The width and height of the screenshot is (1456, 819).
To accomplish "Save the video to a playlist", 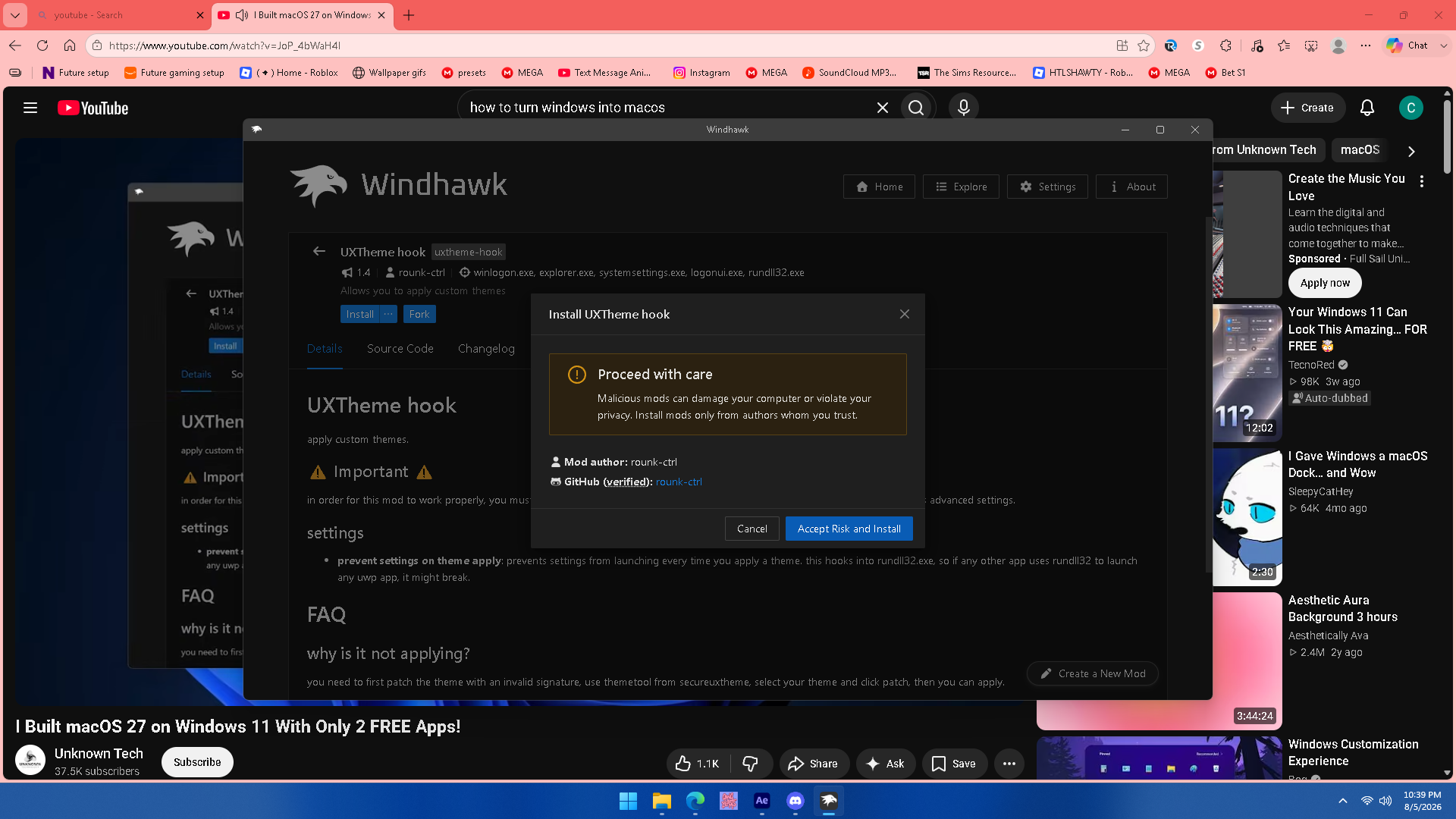I will [954, 764].
